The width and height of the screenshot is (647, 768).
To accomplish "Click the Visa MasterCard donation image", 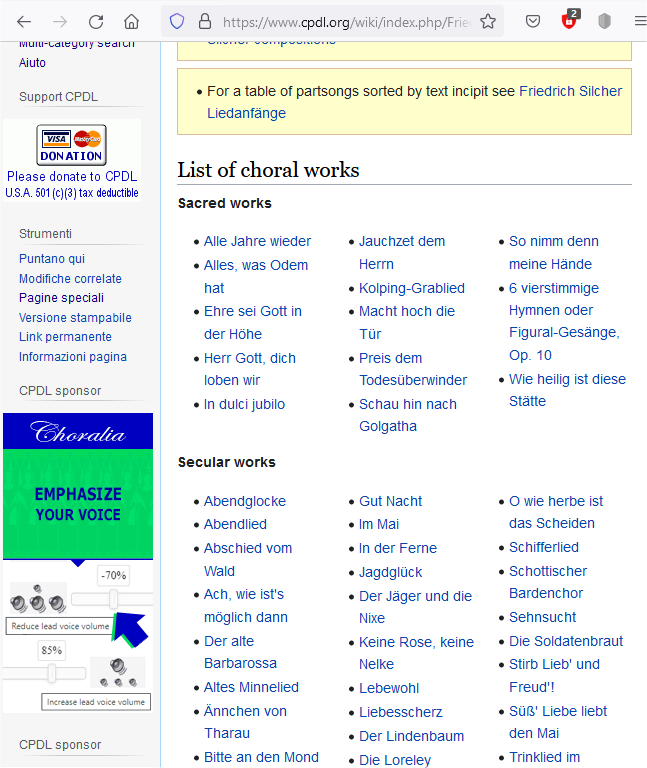I will 71,145.
